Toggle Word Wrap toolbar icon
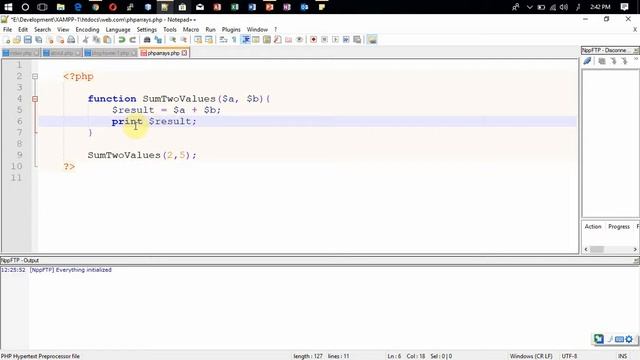Viewport: 640px width, 360px height. click(x=223, y=40)
